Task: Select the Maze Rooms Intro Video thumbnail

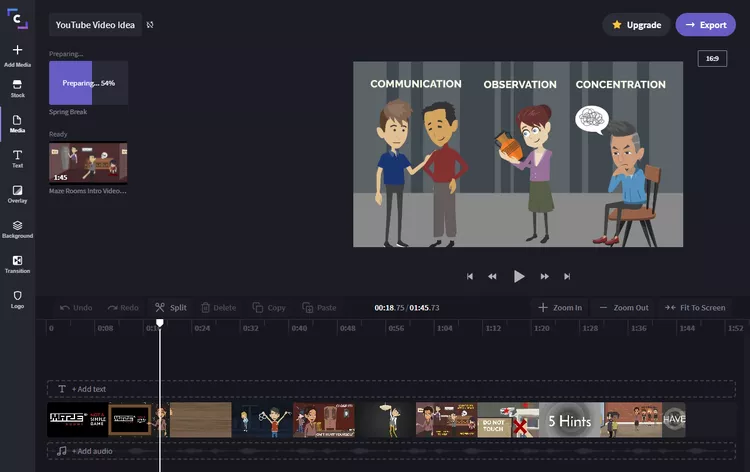Action: (x=88, y=162)
